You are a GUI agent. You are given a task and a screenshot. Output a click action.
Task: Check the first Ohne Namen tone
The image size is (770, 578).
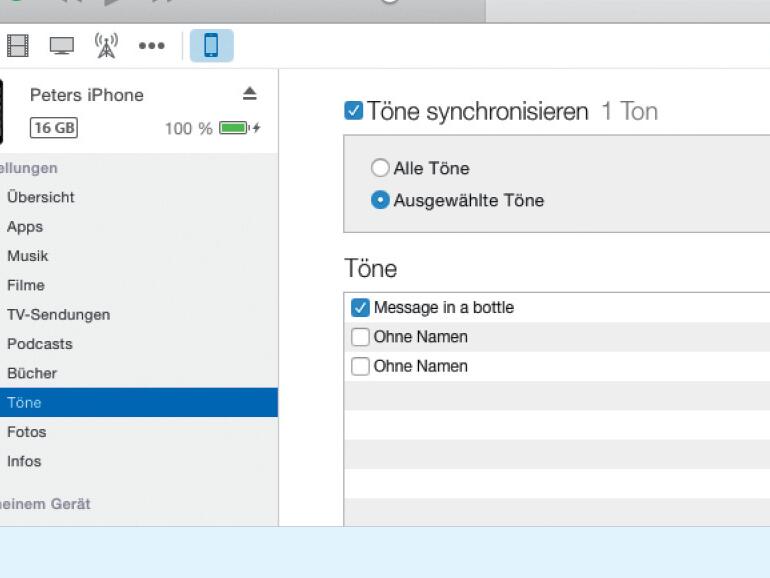pos(360,337)
